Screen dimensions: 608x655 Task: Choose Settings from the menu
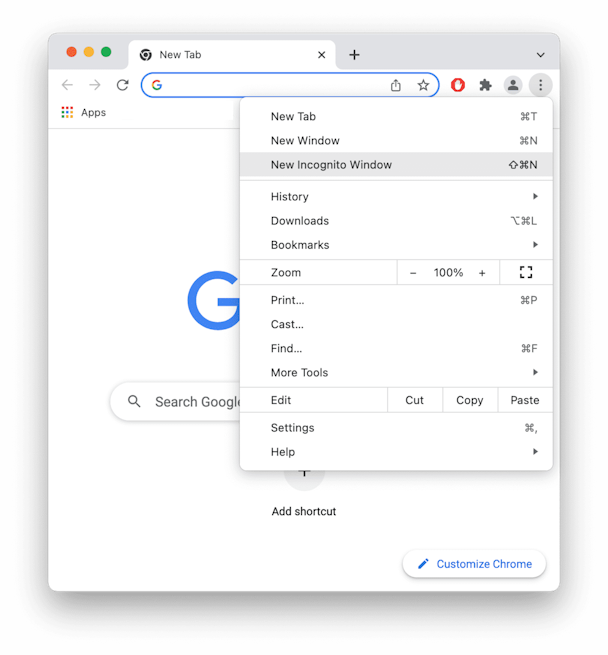396,428
